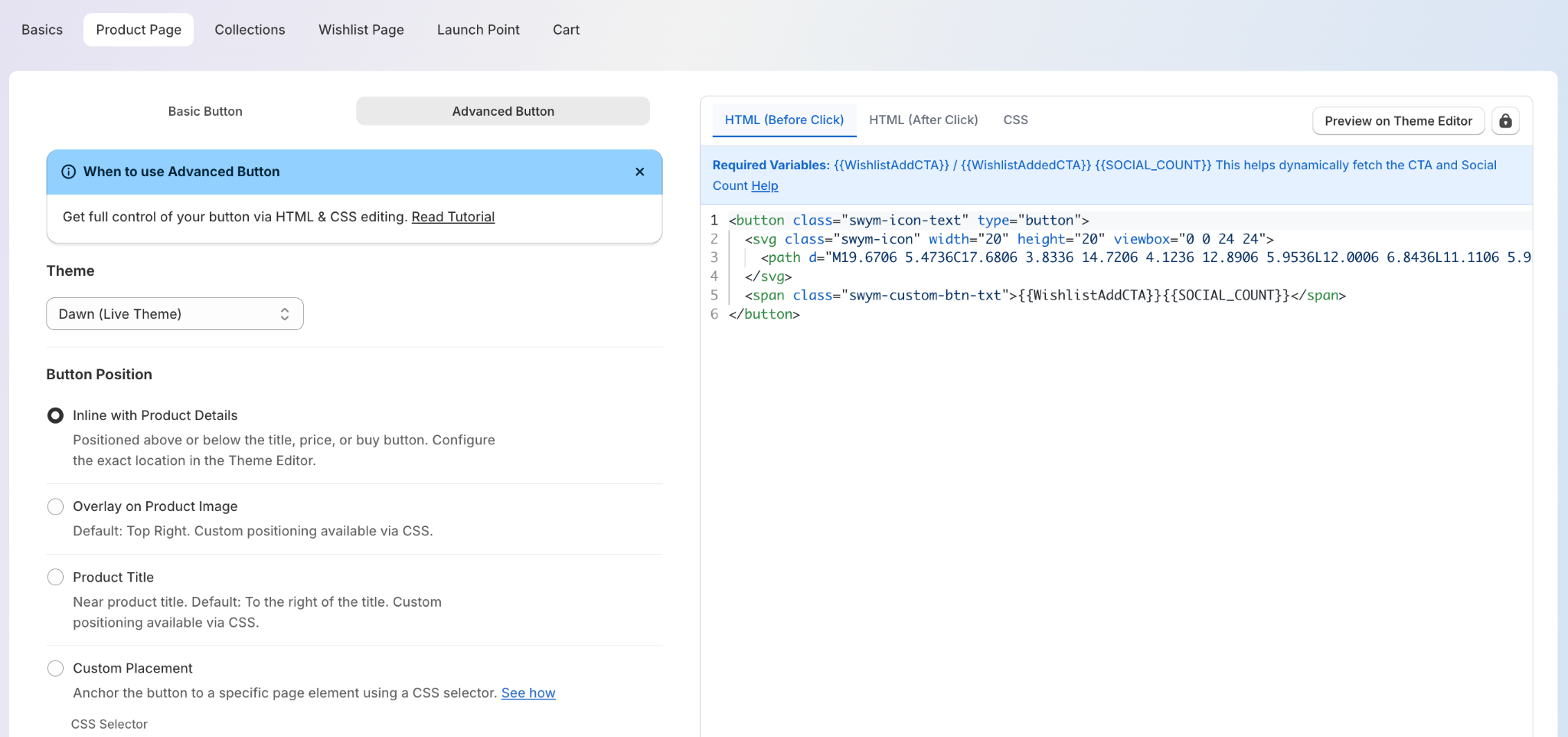
Task: Click the svg class line in editor
Action: pyautogui.click(x=1009, y=239)
